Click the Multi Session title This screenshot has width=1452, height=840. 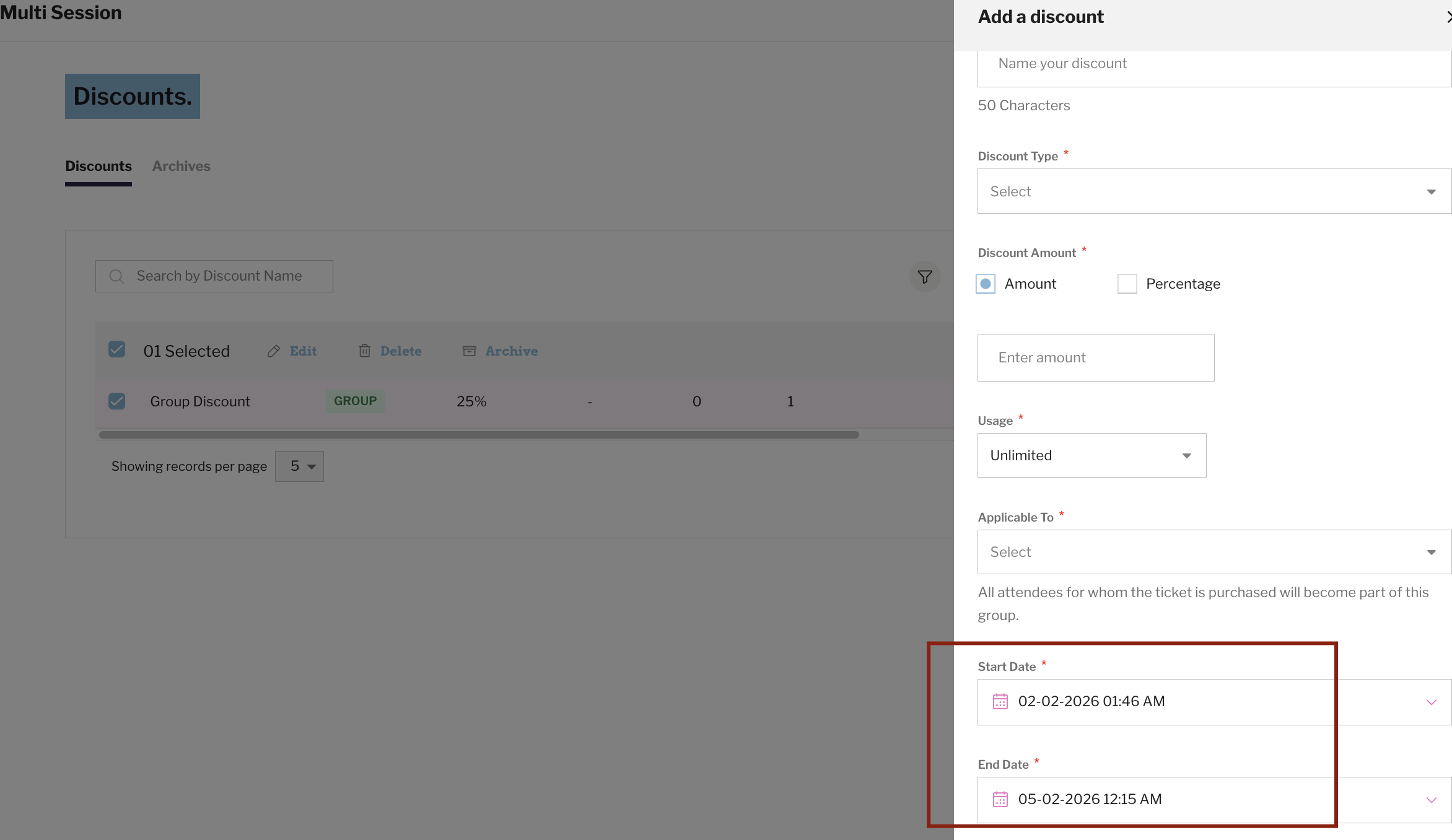tap(61, 12)
